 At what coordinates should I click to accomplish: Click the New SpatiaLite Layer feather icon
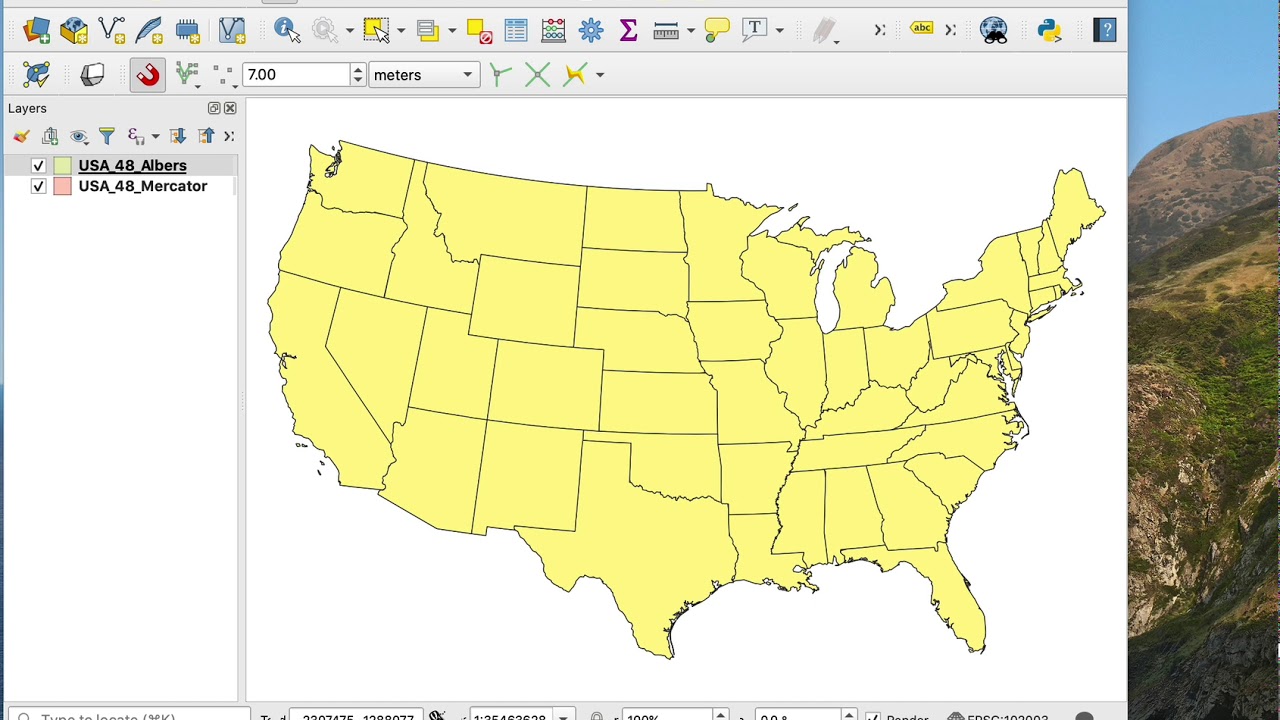150,30
